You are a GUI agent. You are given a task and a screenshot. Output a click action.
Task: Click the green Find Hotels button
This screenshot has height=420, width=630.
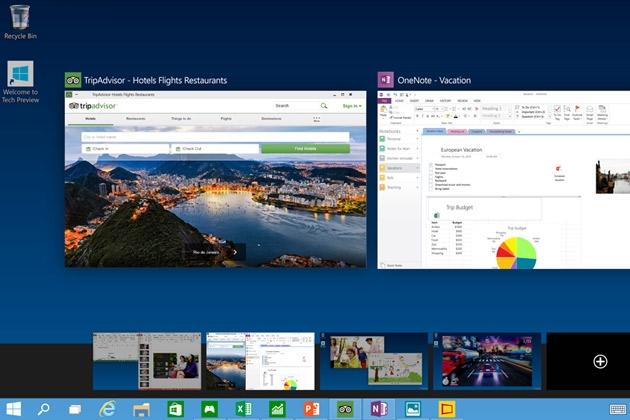click(305, 149)
